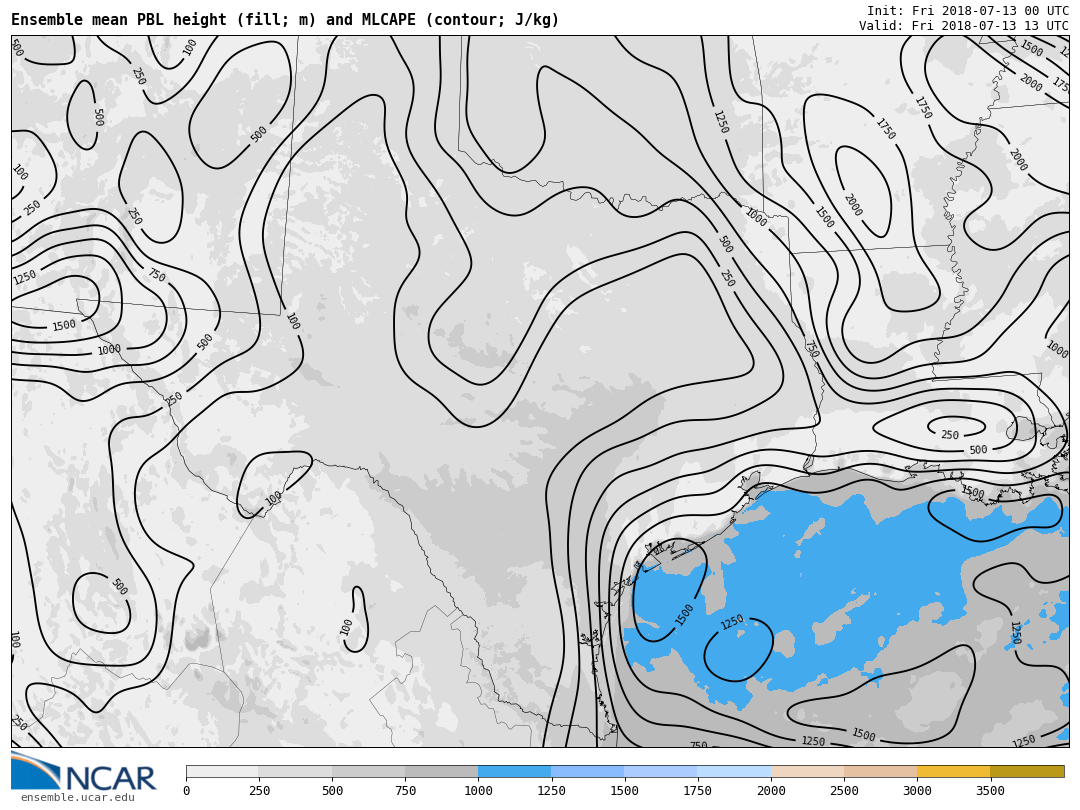The height and width of the screenshot is (810, 1080).
Task: Click the 250 label inside small eastern oval contour
Action: (x=949, y=435)
